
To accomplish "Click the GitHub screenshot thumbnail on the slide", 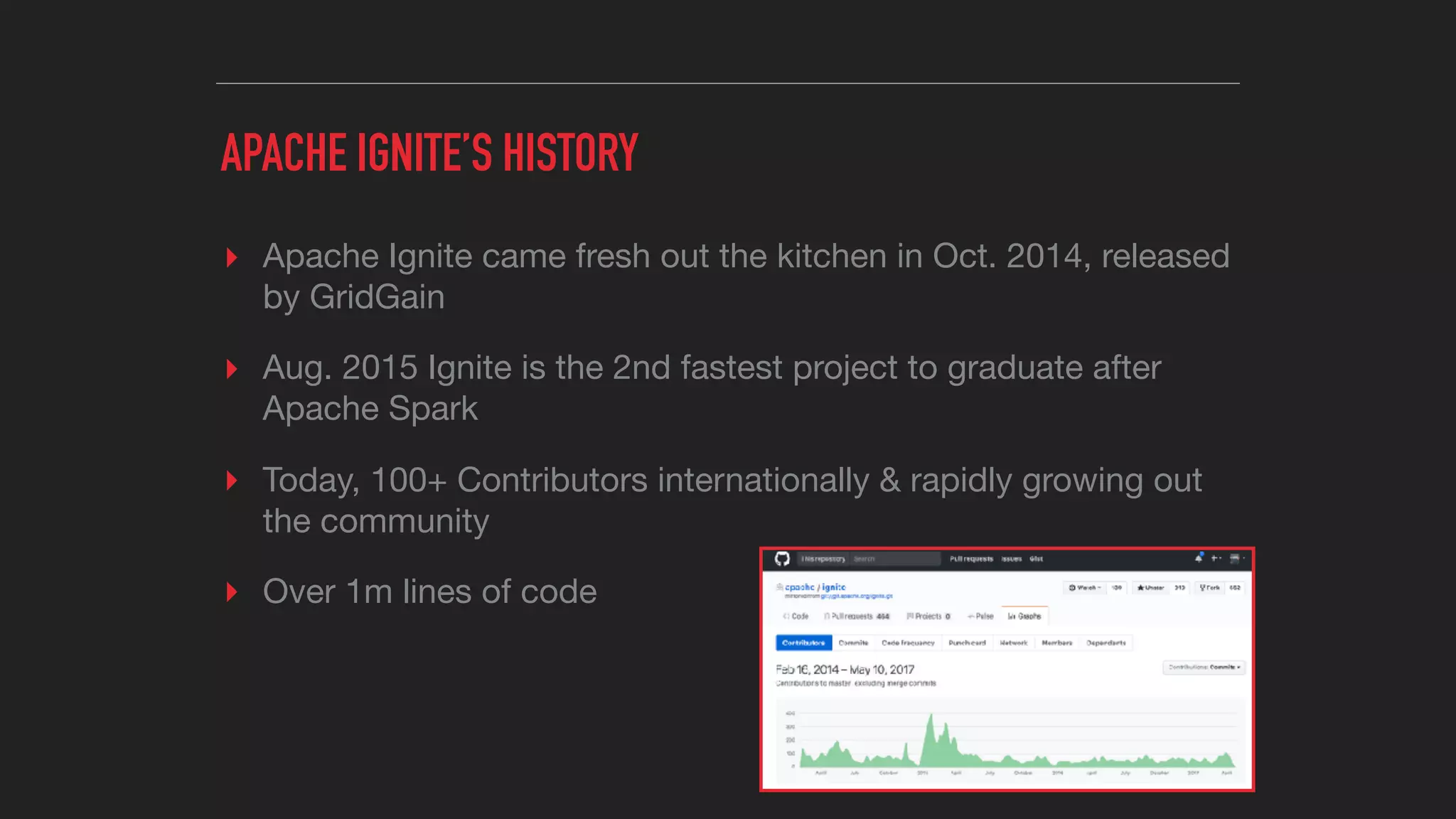I will coord(1007,669).
